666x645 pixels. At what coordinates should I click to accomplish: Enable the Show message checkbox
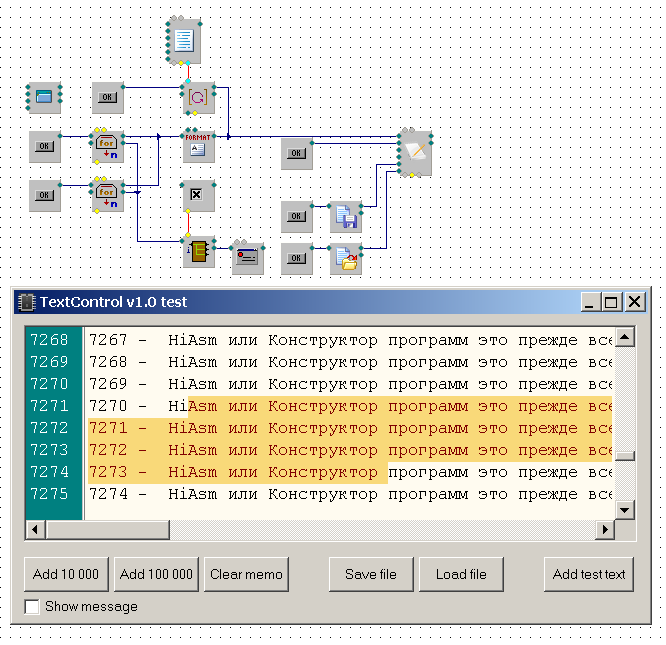[x=32, y=606]
